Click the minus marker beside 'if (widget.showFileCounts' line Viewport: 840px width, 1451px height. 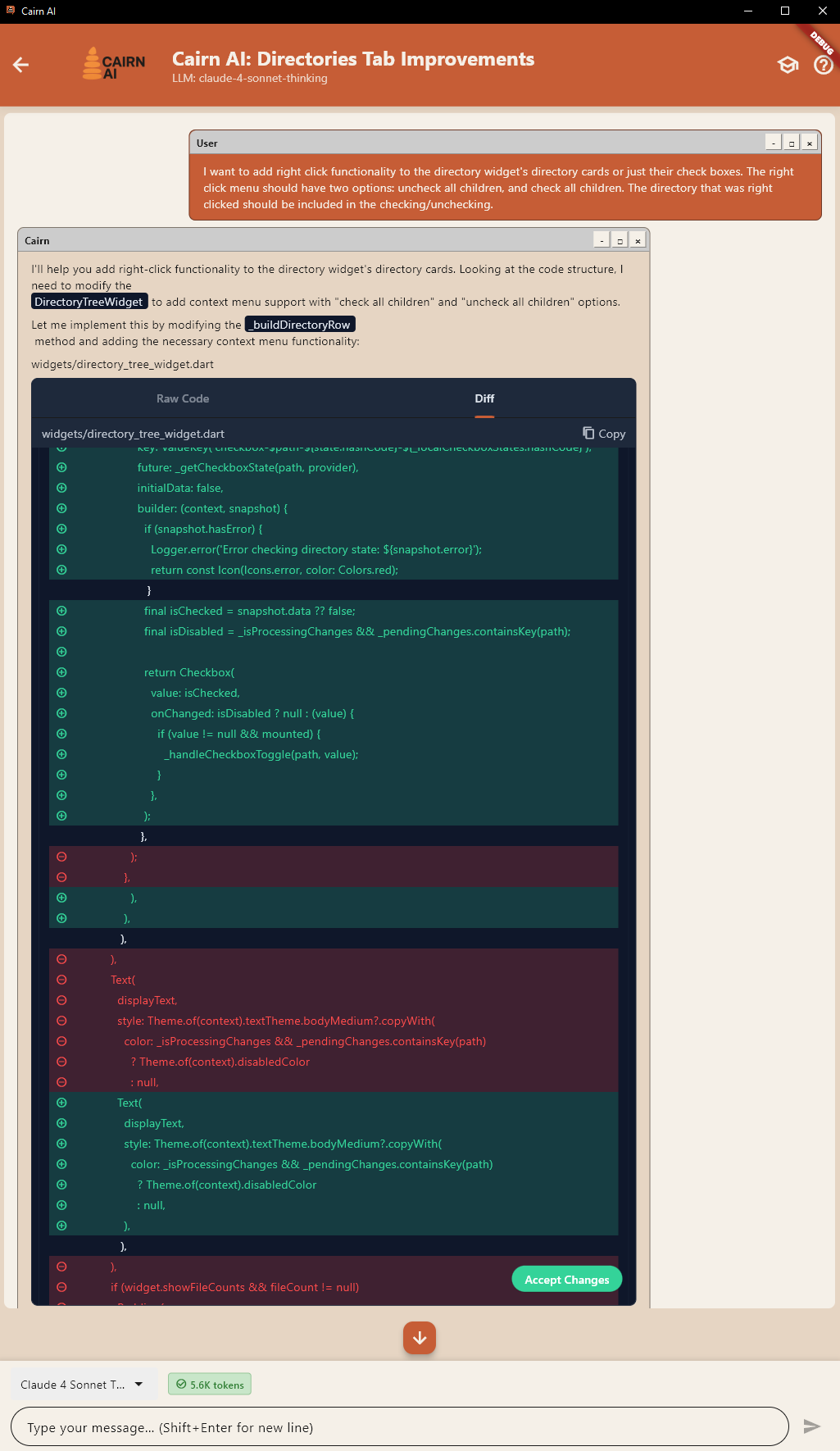61,1287
